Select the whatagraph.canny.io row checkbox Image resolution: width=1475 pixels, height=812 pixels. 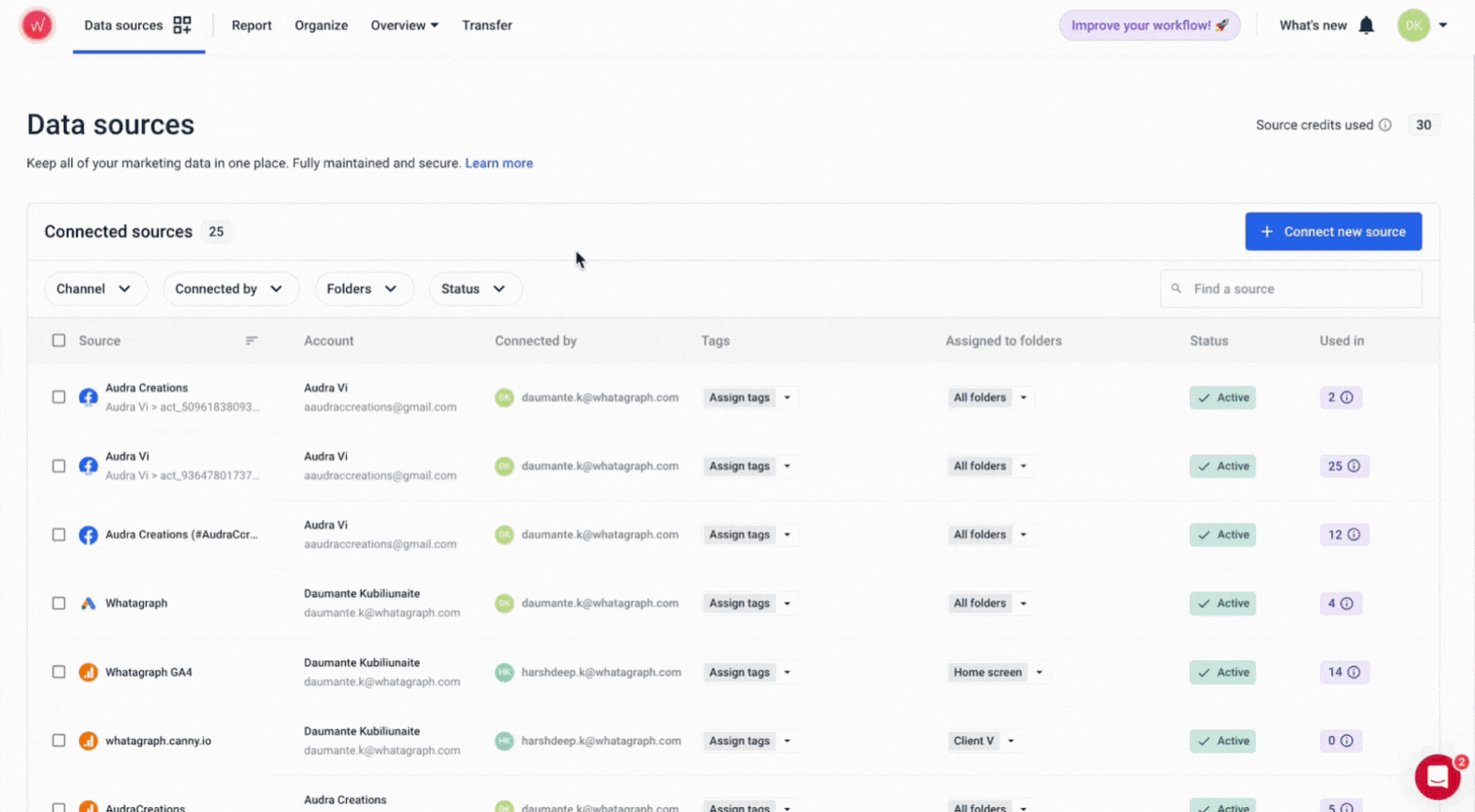(58, 741)
